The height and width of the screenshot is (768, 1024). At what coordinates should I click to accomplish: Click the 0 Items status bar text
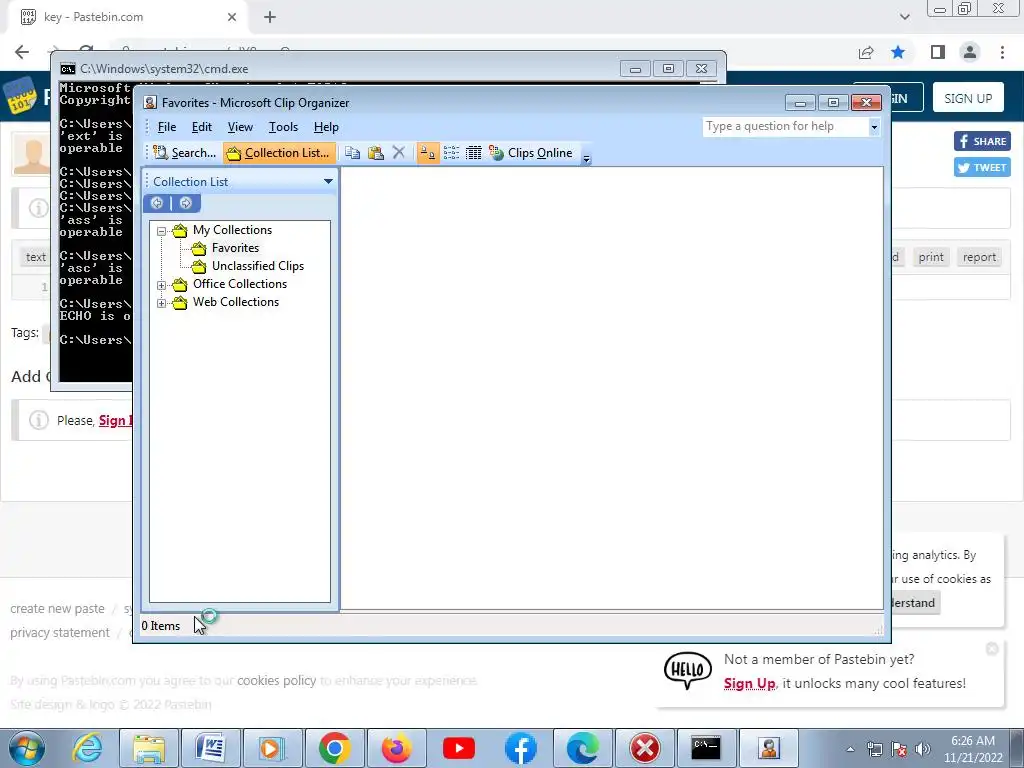161,626
